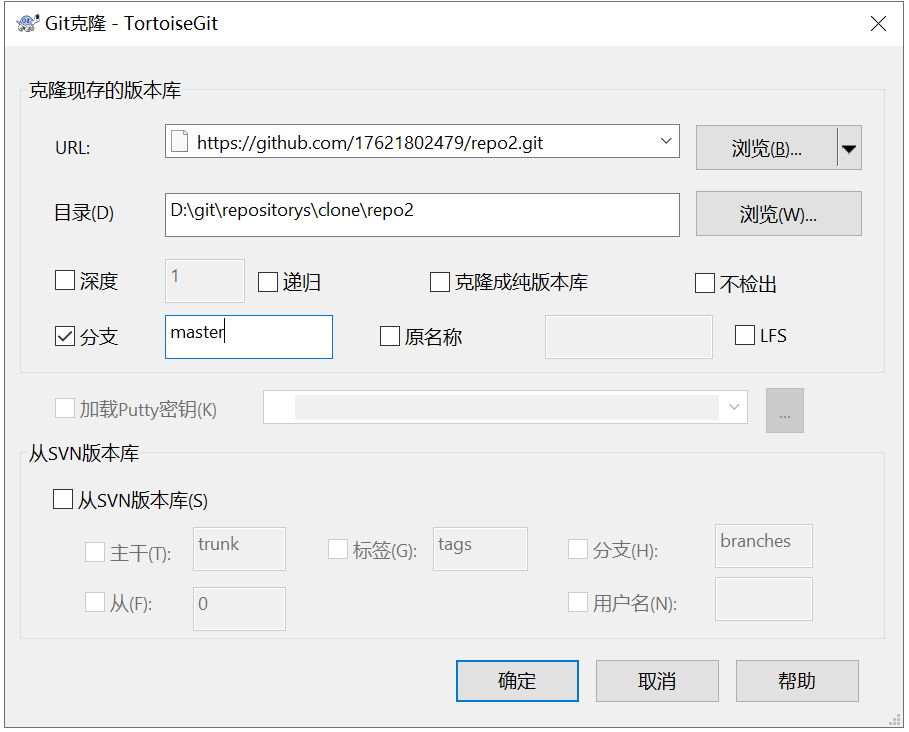Click the depth value field showing 1
This screenshot has height=732, width=909.
205,281
